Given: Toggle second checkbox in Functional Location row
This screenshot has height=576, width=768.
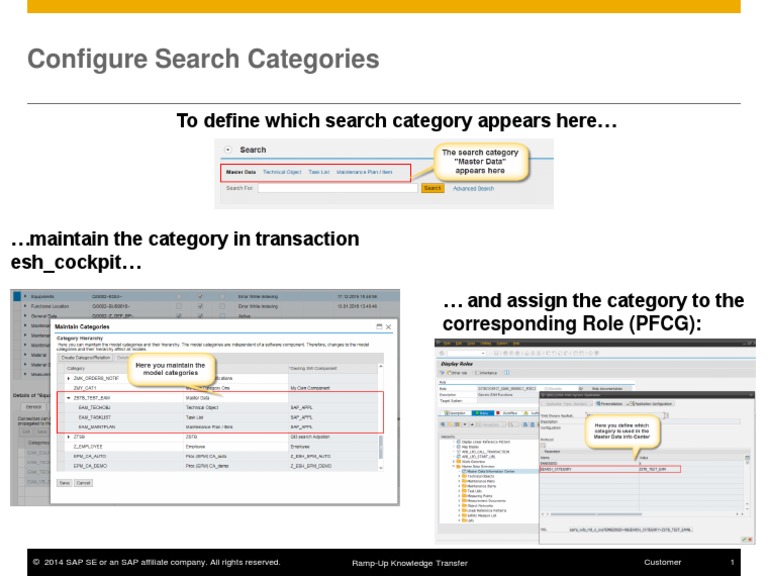Looking at the screenshot, I should coord(200,306).
